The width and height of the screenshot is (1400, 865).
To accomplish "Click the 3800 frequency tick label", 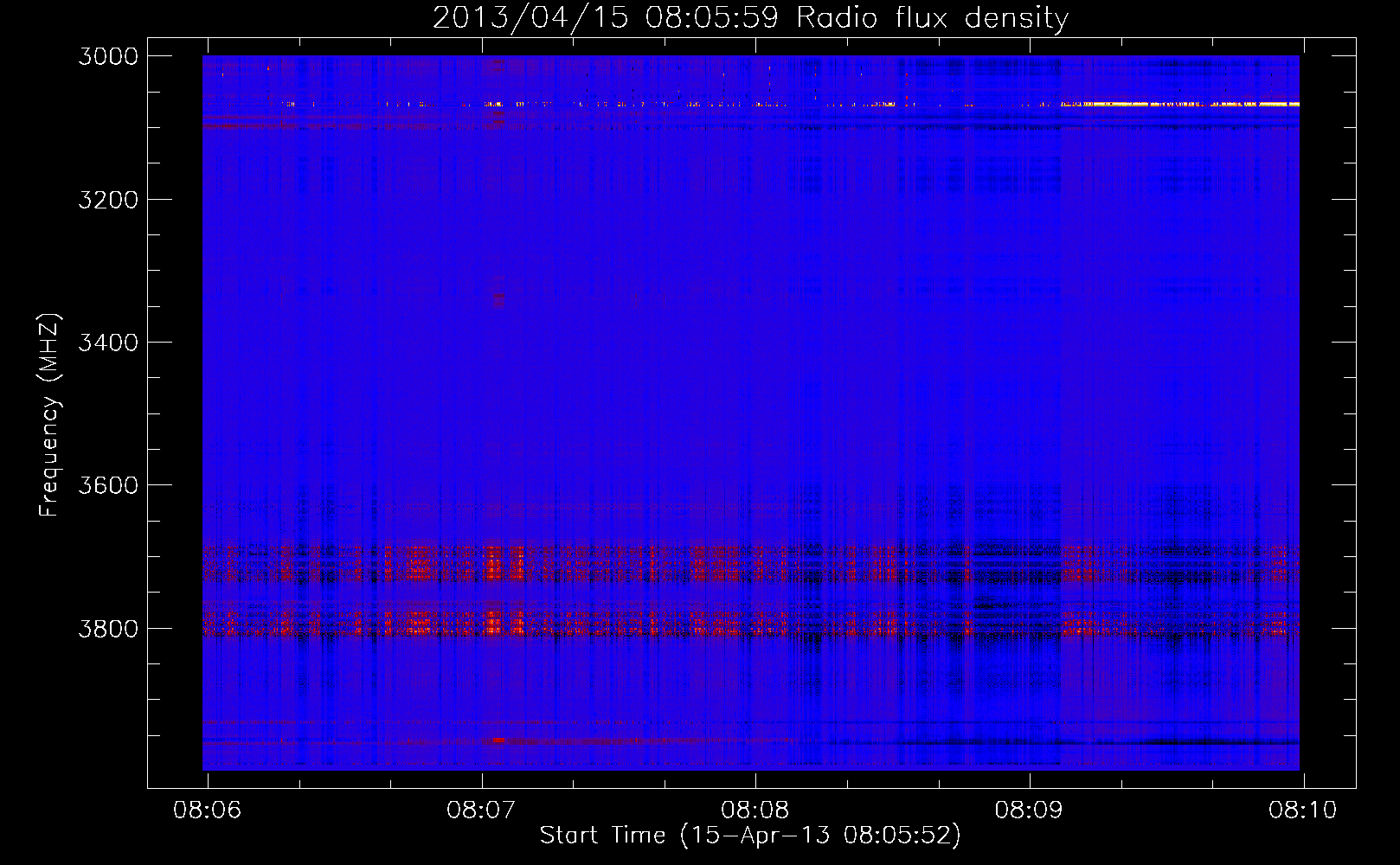I will 108,629.
